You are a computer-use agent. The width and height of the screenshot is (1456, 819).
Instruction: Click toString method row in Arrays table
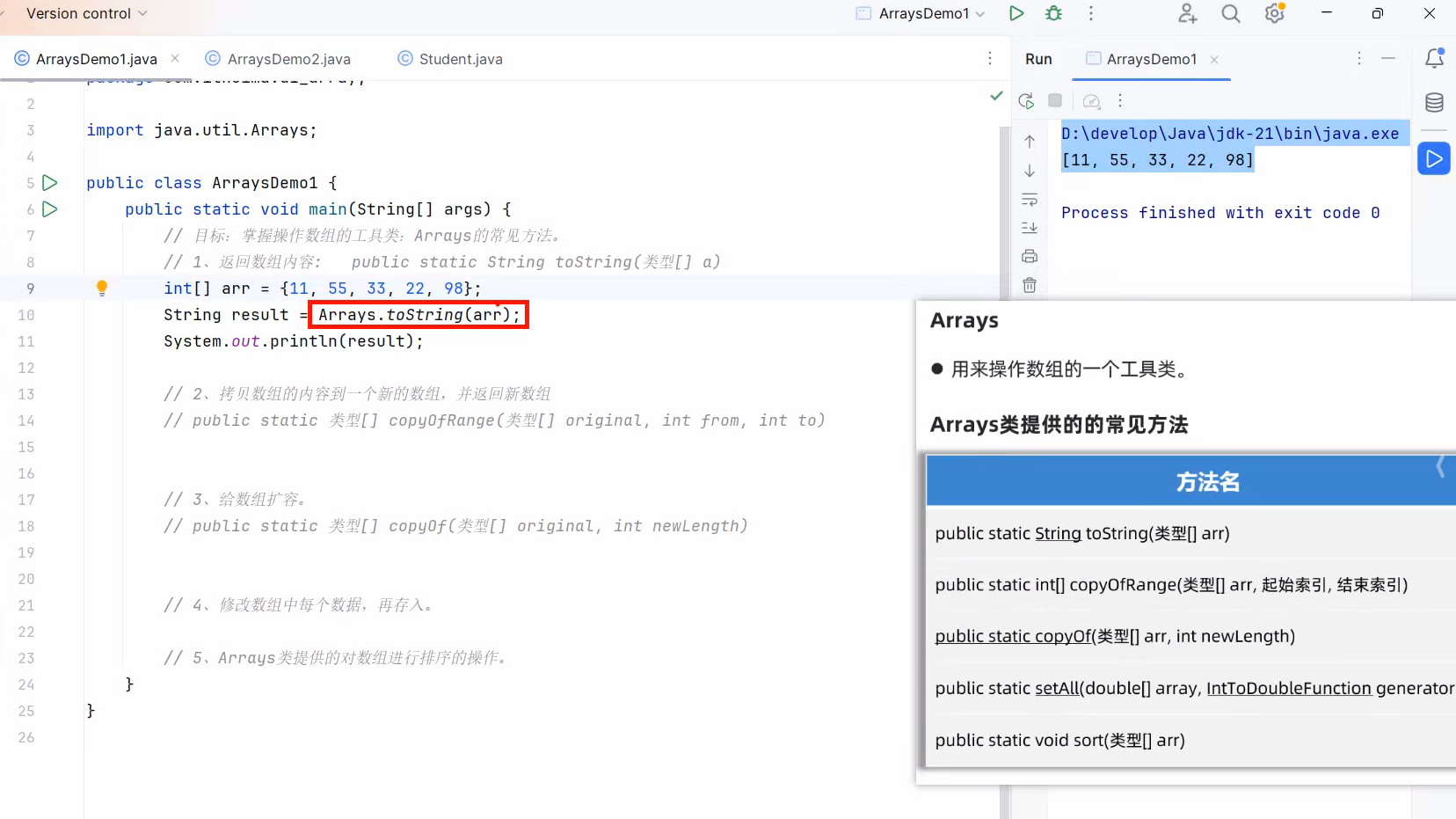click(1191, 533)
